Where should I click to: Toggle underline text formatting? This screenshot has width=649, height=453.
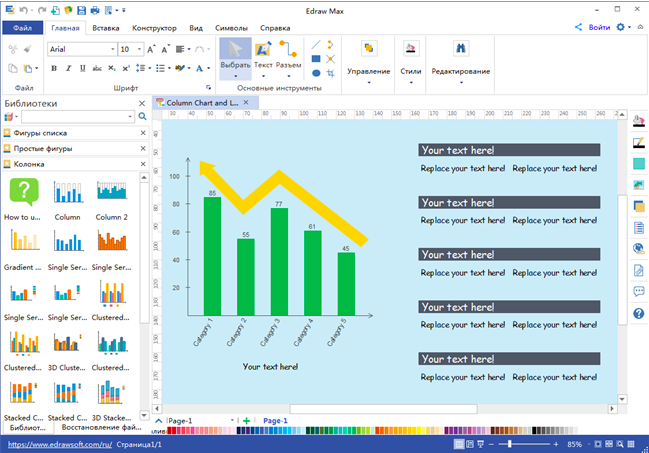[84, 68]
